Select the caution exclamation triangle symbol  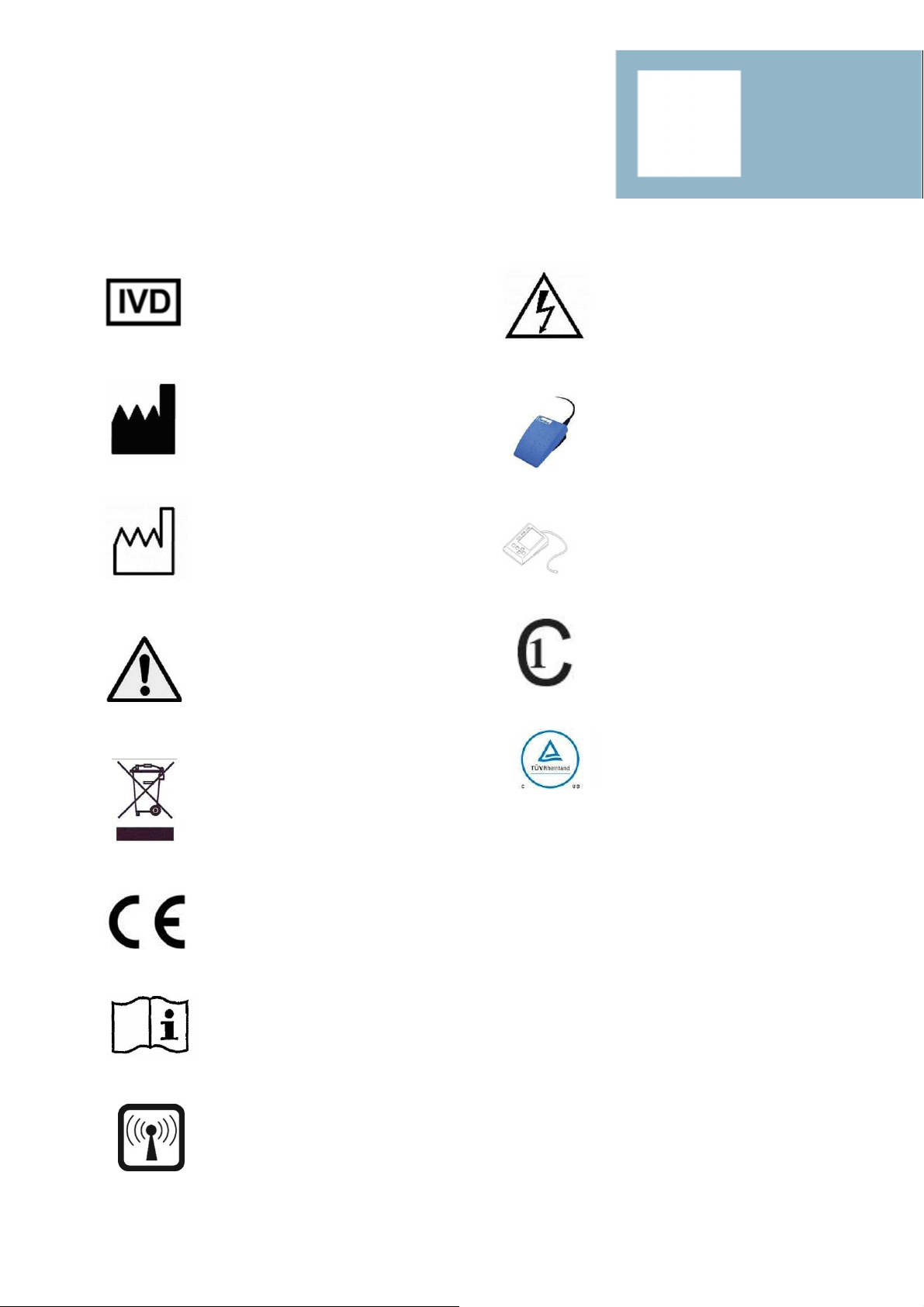[144, 669]
